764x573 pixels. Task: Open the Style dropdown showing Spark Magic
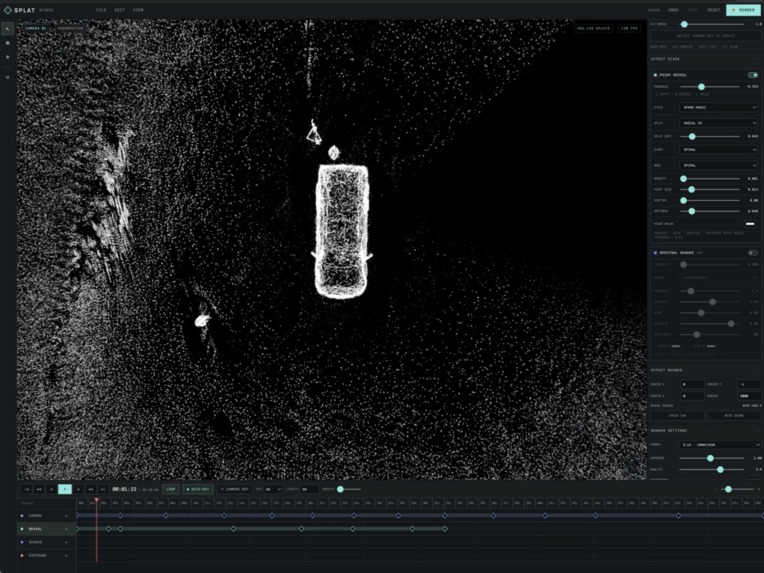[719, 107]
